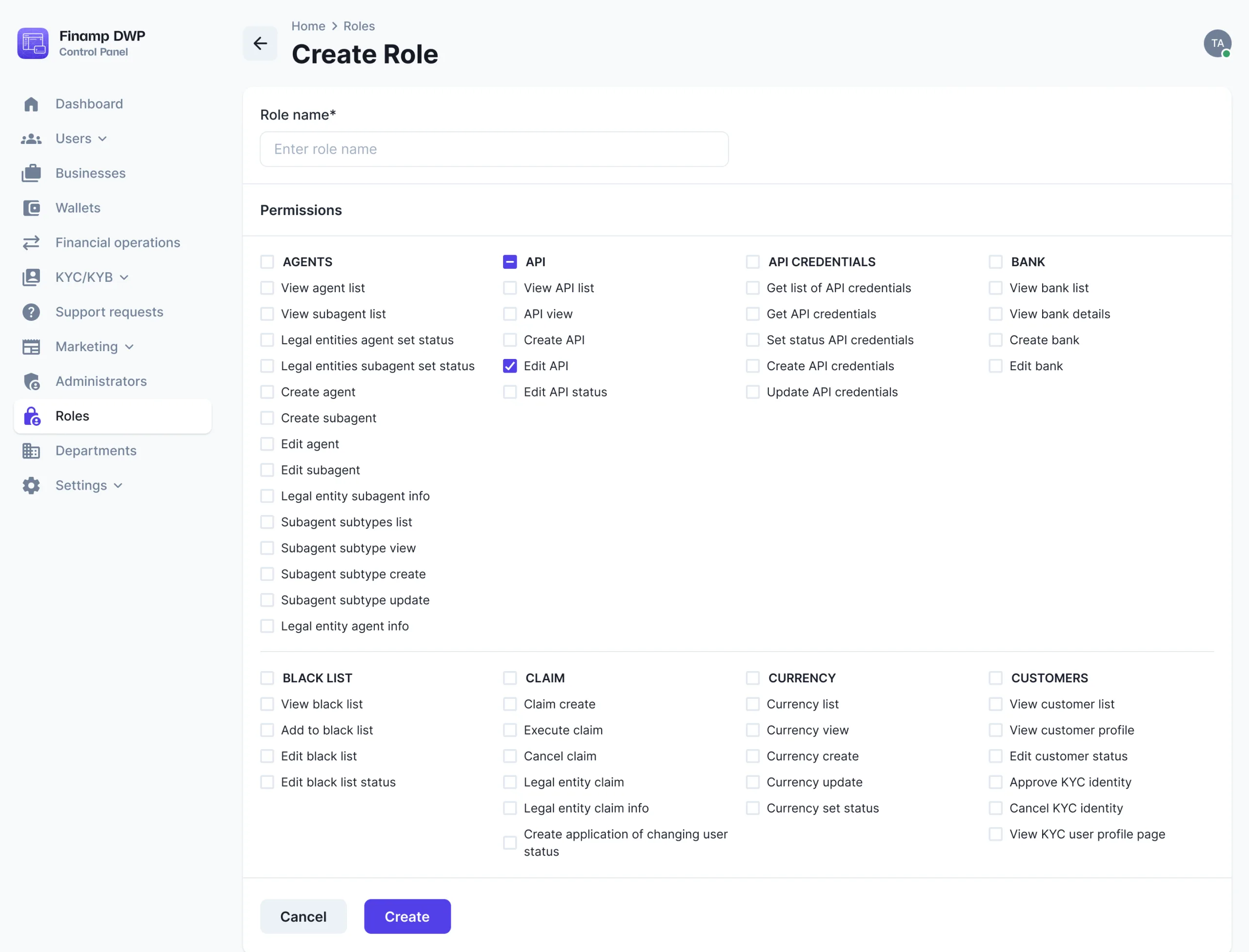
Task: Check the Add to black list box
Action: coord(267,730)
